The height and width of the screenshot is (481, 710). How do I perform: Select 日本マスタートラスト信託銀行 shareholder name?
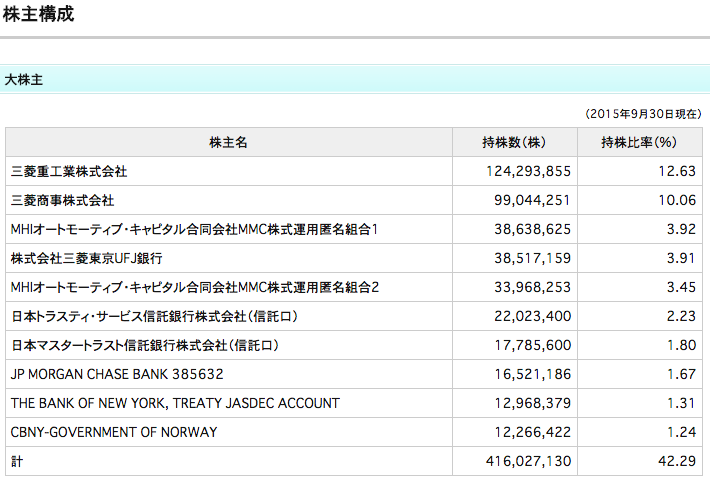[145, 345]
